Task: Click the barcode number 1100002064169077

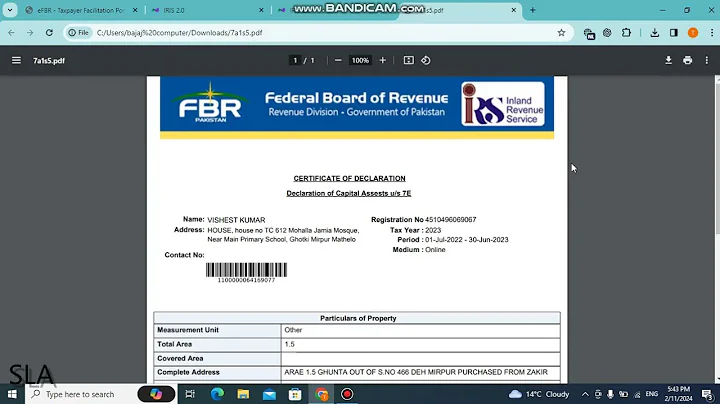Action: (246, 280)
